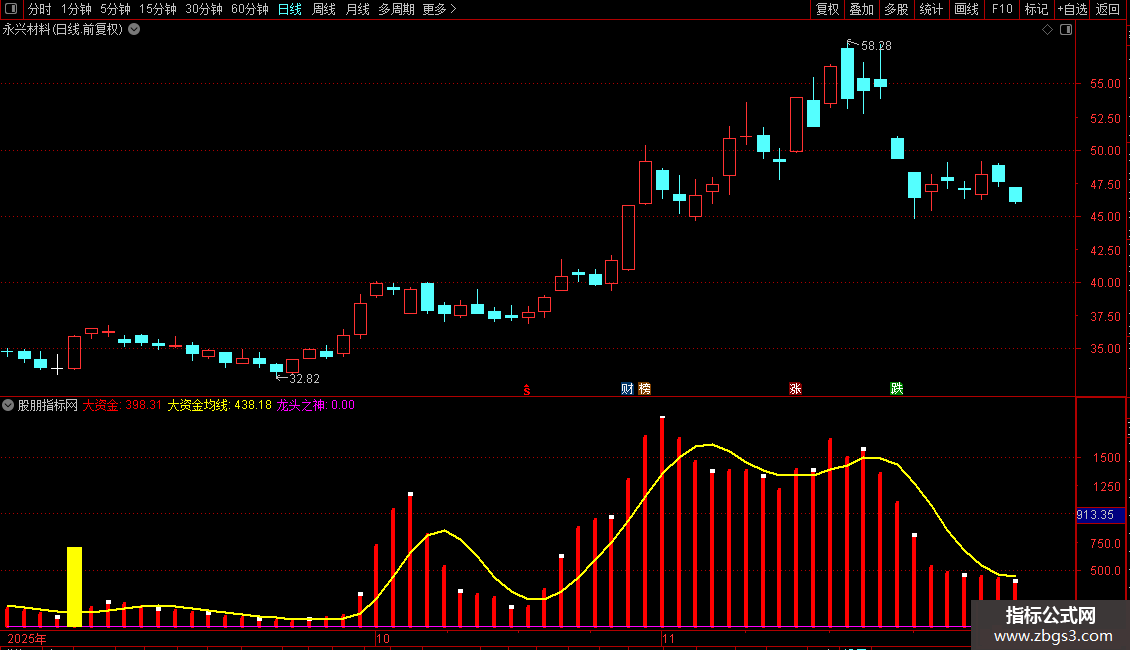Switch to 分时 intraday view
The image size is (1130, 650).
click(40, 9)
